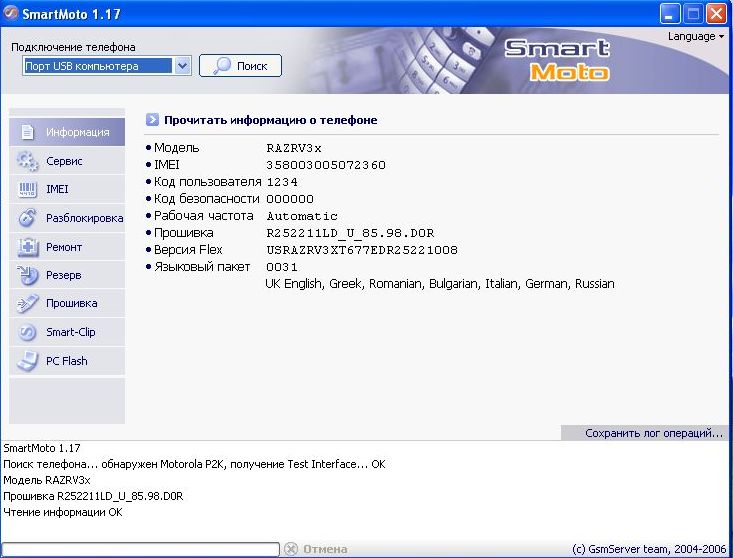Click the firmware value R252211LD_U_85.98.D0R in info list
The height and width of the screenshot is (558, 733).
coord(350,233)
